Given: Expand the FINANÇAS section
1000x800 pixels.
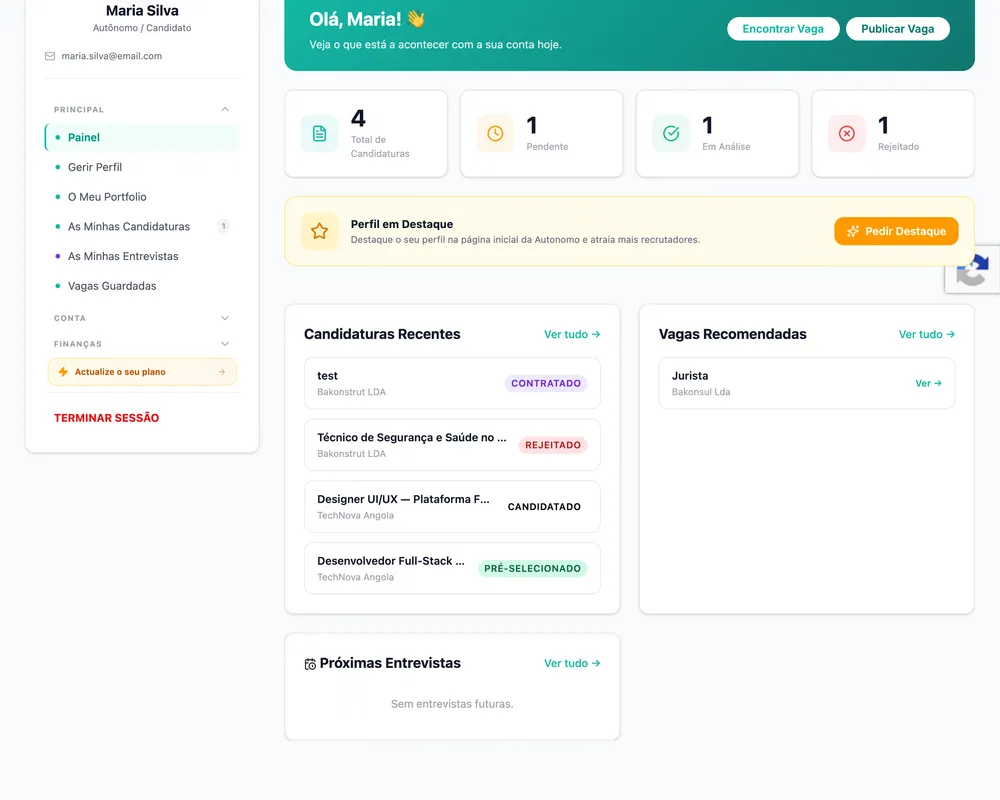Looking at the screenshot, I should 142,344.
